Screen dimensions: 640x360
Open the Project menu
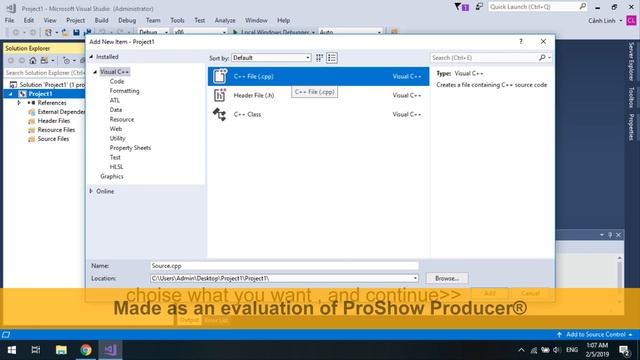pyautogui.click(x=76, y=20)
